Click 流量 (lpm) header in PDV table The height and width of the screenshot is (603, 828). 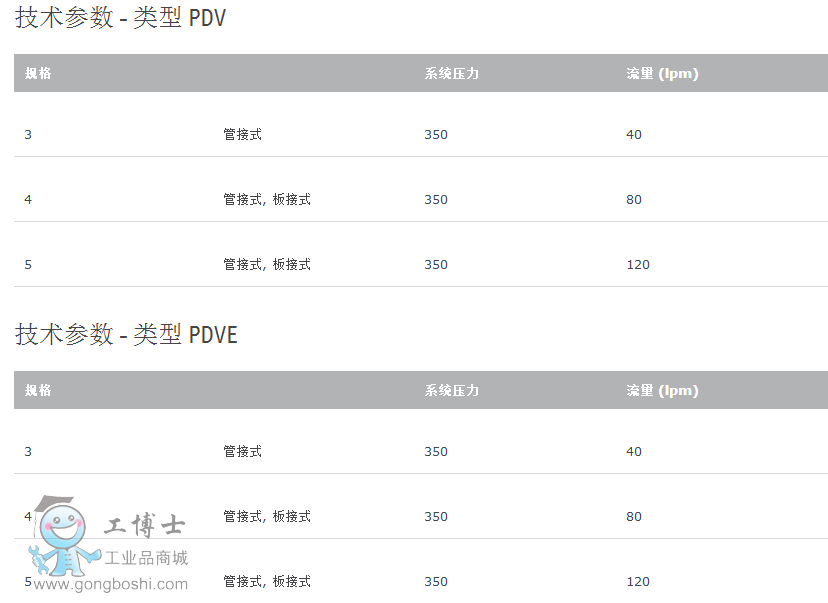[x=662, y=73]
